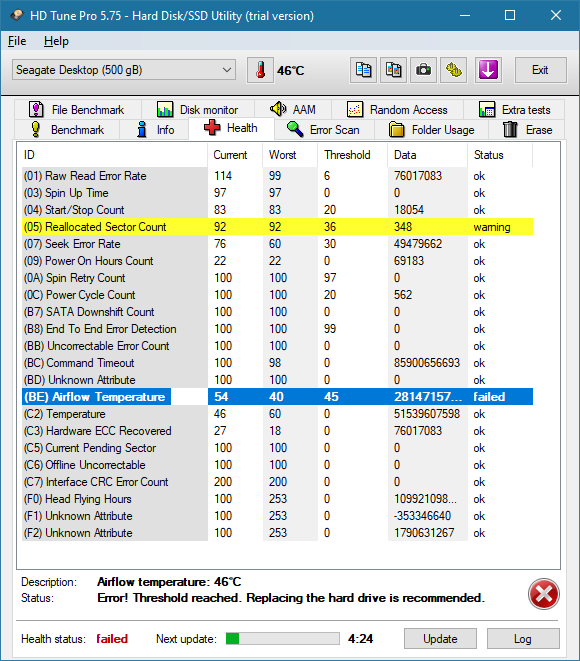Image resolution: width=580 pixels, height=661 pixels.
Task: Select Head Flying Hours row
Action: 277,499
